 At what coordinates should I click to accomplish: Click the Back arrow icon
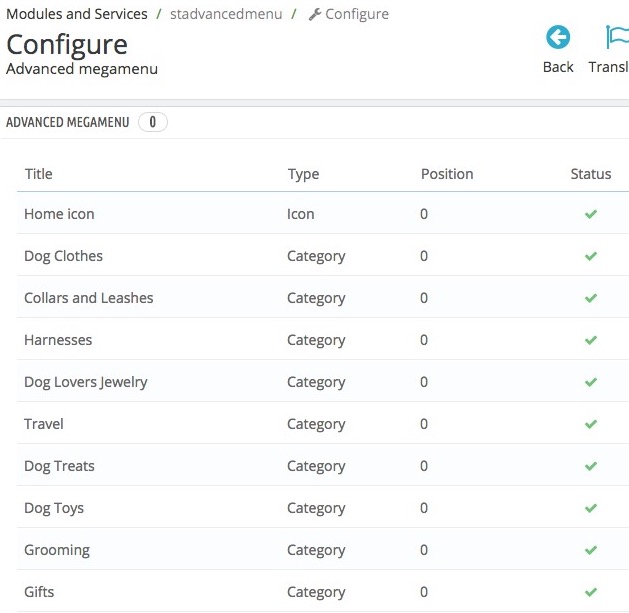click(557, 38)
